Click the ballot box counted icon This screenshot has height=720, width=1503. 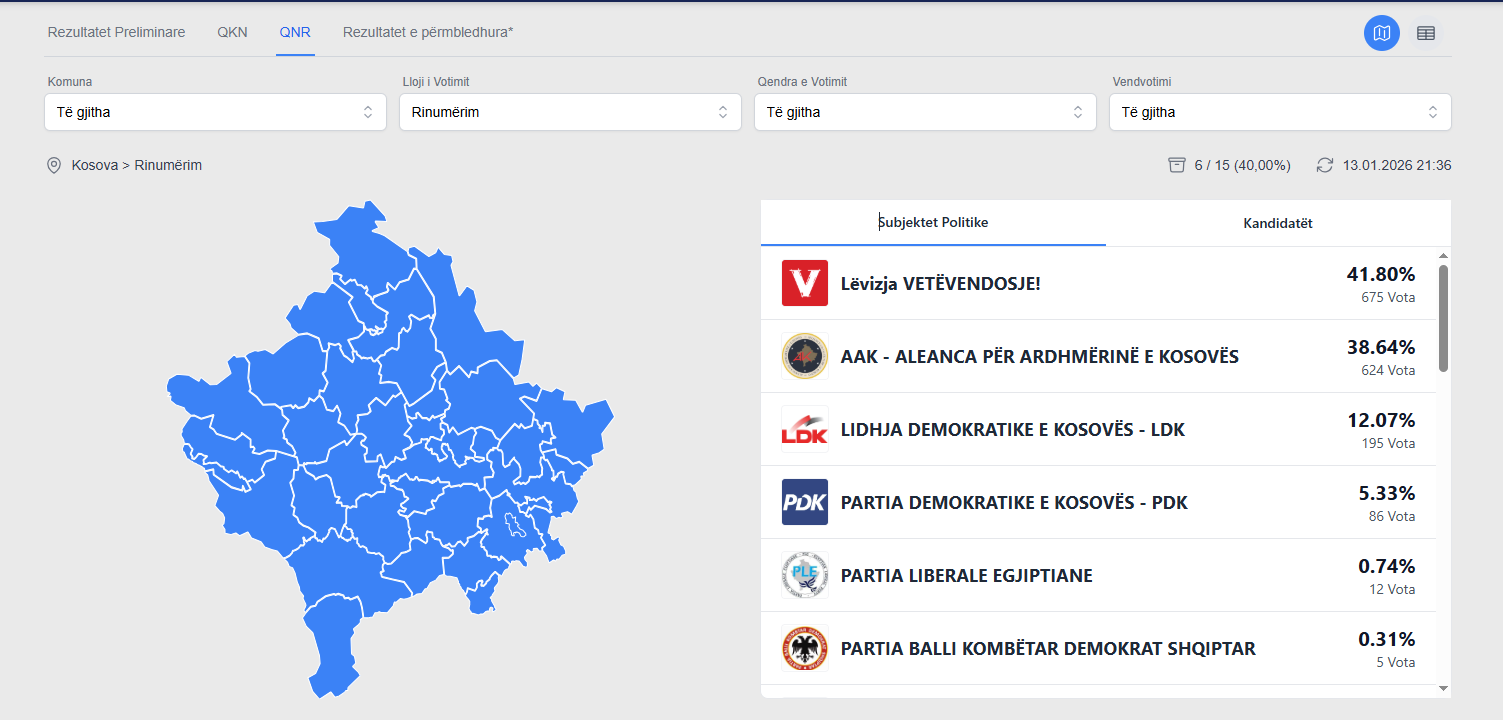(1177, 165)
